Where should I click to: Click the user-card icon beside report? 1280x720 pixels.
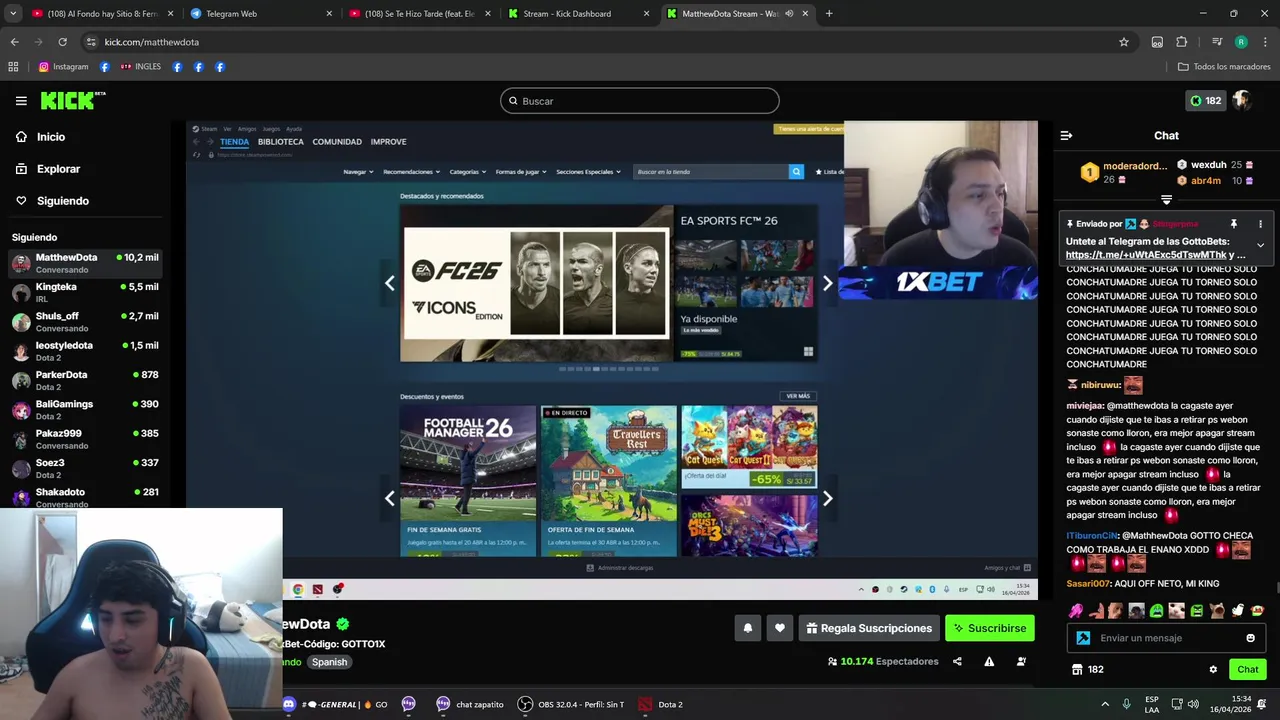1021,661
